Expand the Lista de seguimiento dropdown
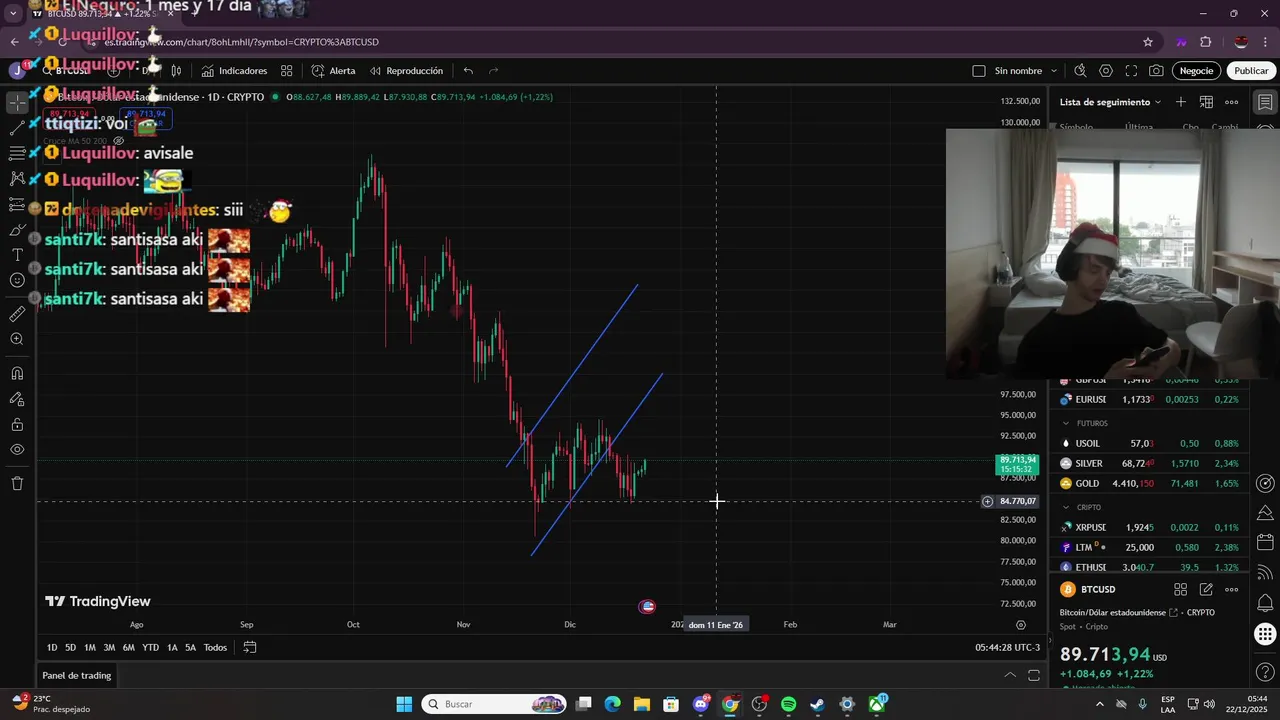1280x720 pixels. pyautogui.click(x=1110, y=102)
